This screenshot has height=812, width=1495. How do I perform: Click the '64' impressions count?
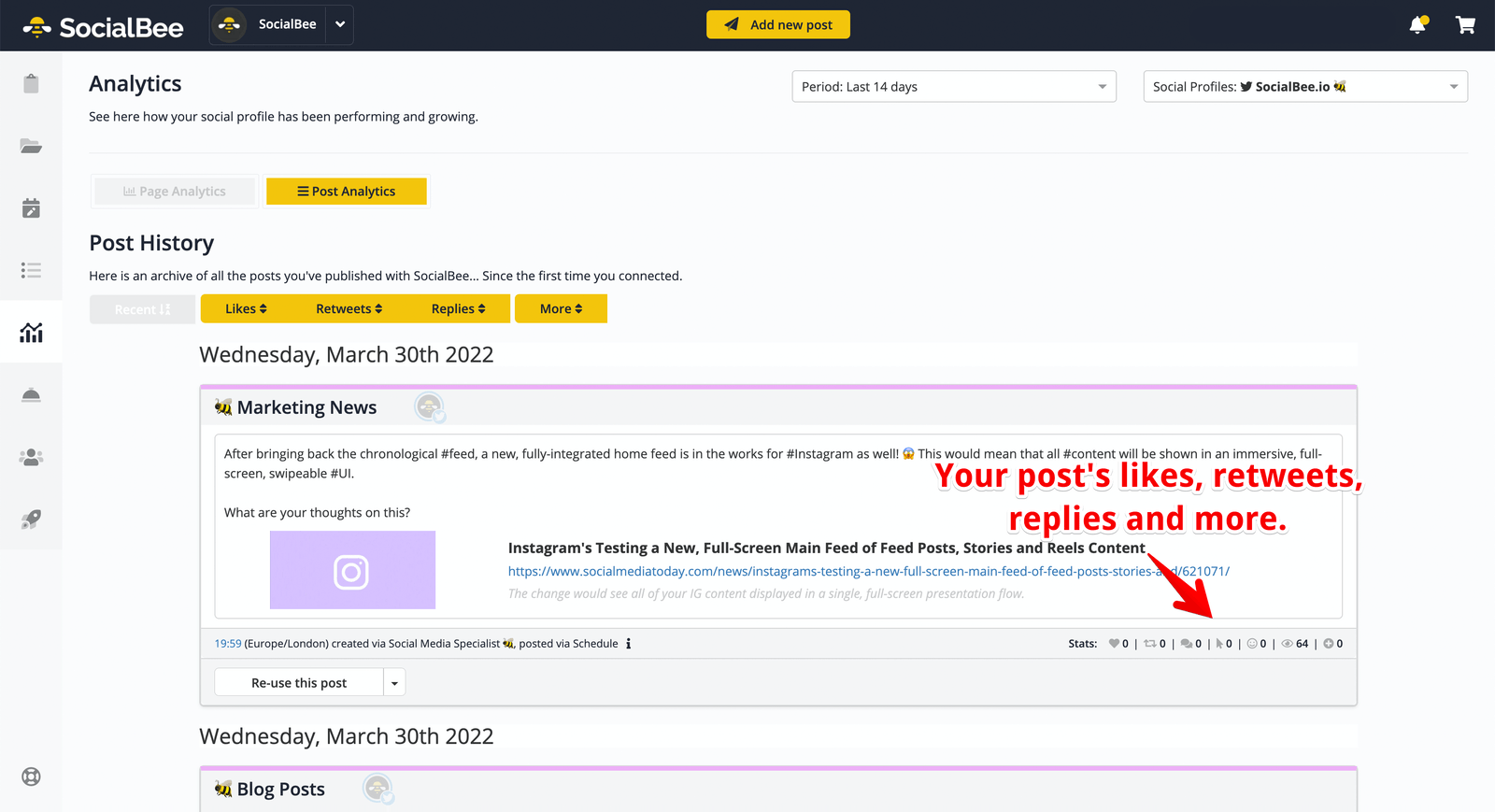click(1303, 643)
